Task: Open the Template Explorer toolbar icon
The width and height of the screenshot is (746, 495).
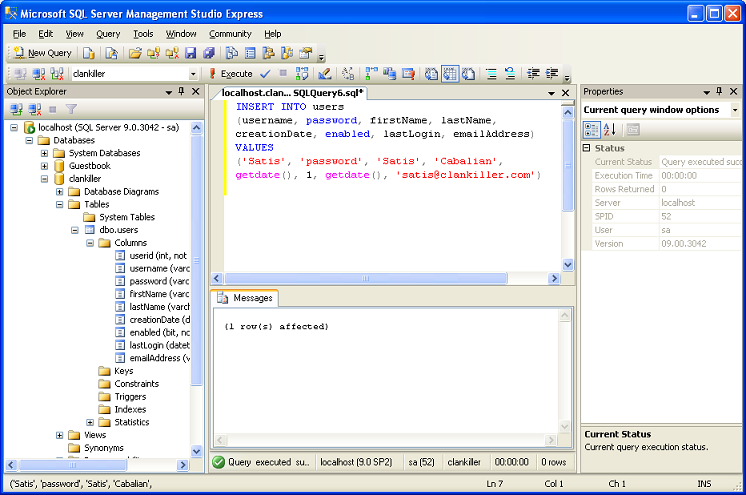Action: point(287,53)
